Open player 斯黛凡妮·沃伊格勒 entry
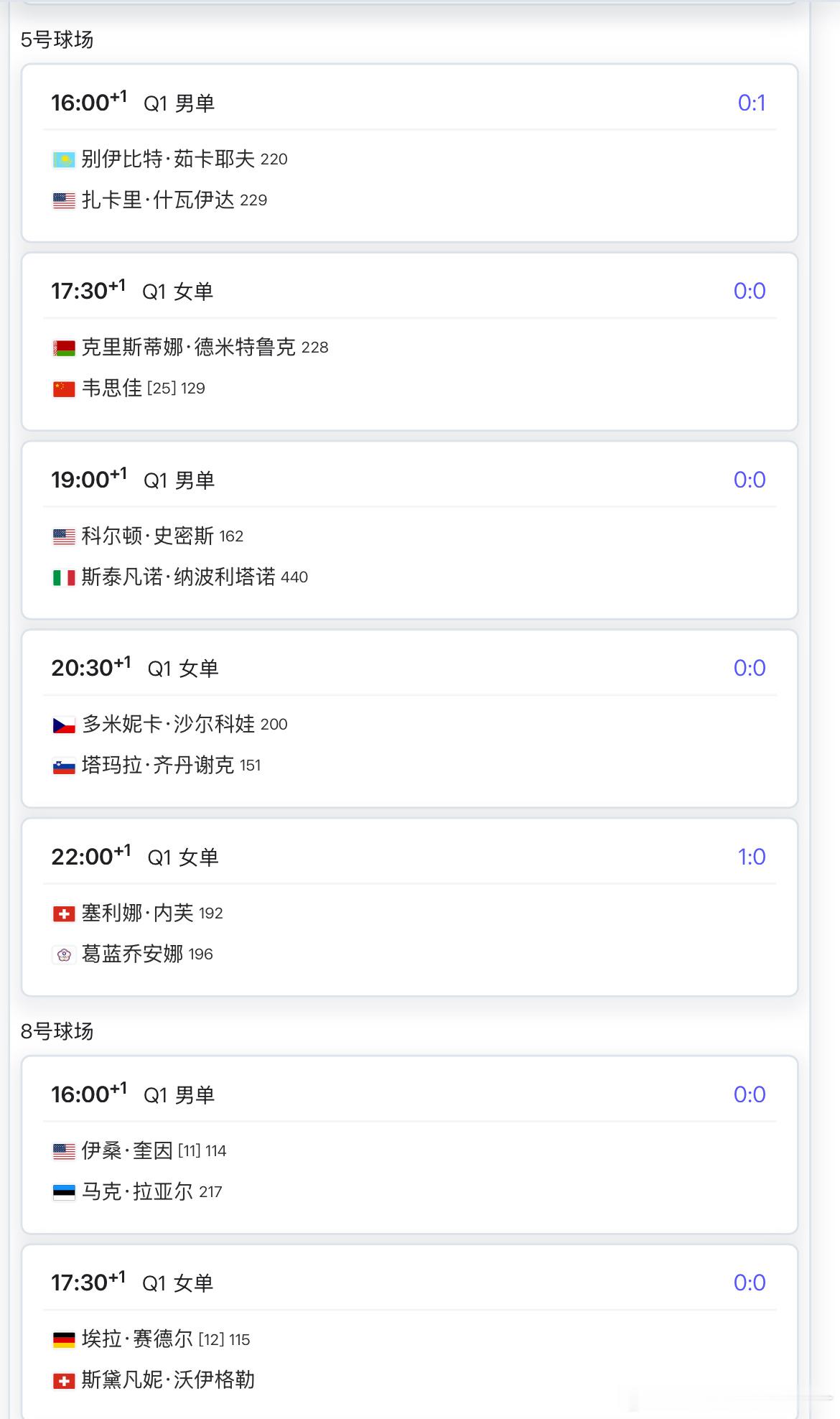The image size is (840, 1419). click(x=168, y=1380)
